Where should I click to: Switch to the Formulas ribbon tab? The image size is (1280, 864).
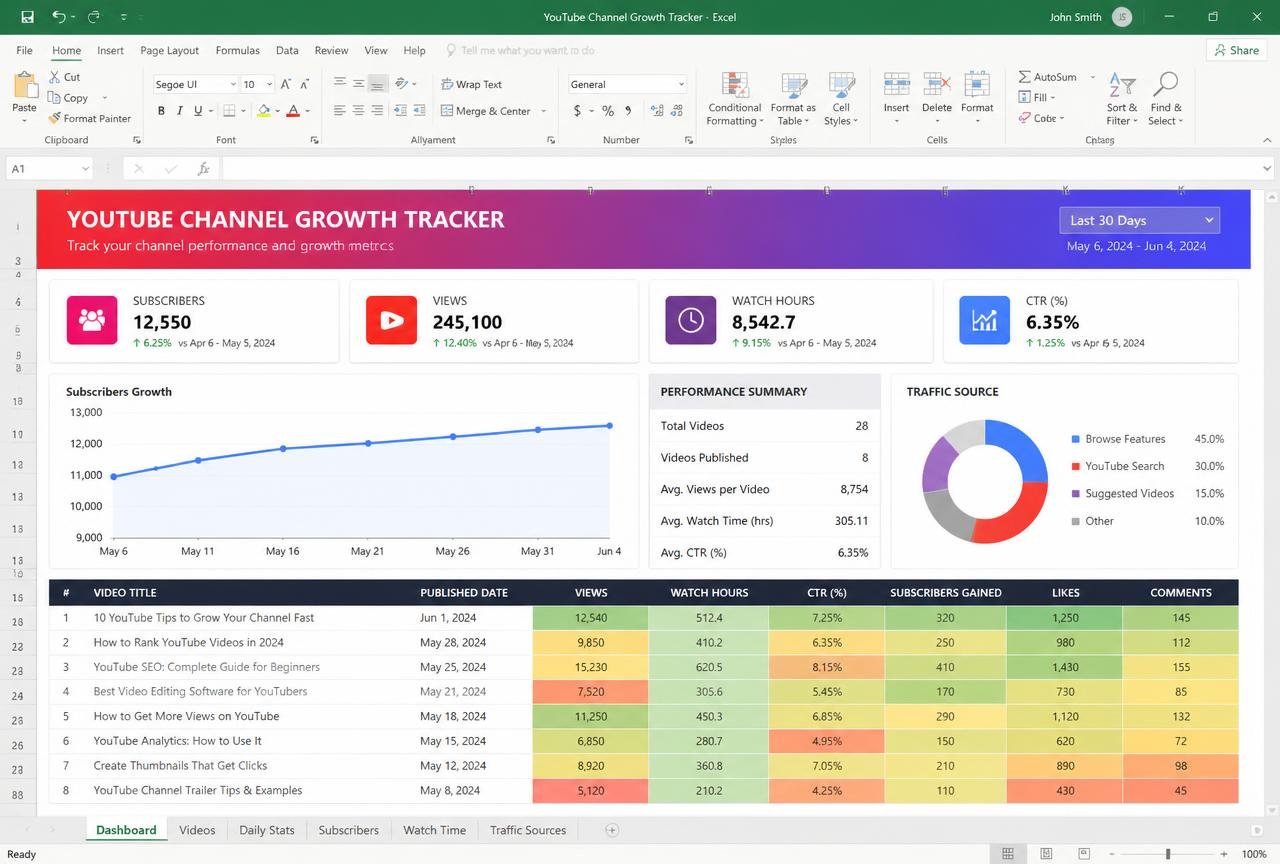pyautogui.click(x=238, y=50)
